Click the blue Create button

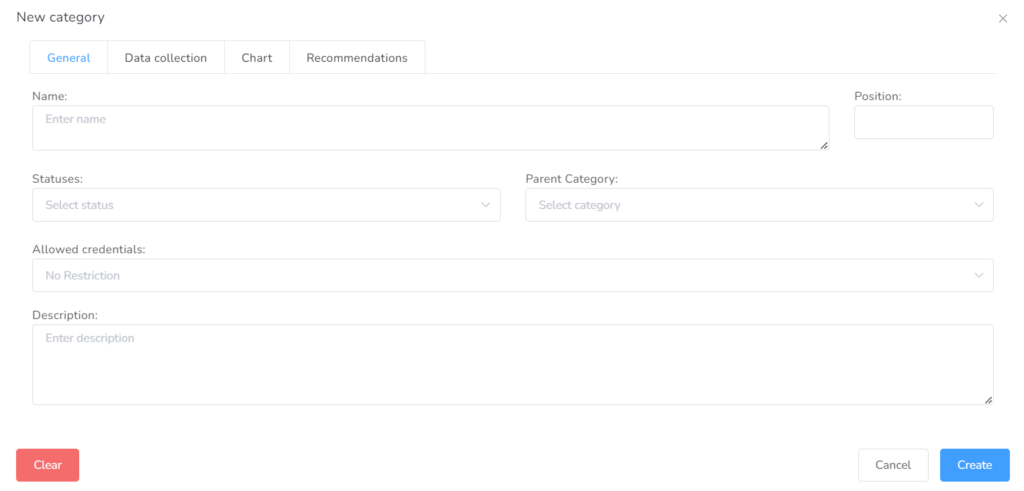click(x=974, y=465)
